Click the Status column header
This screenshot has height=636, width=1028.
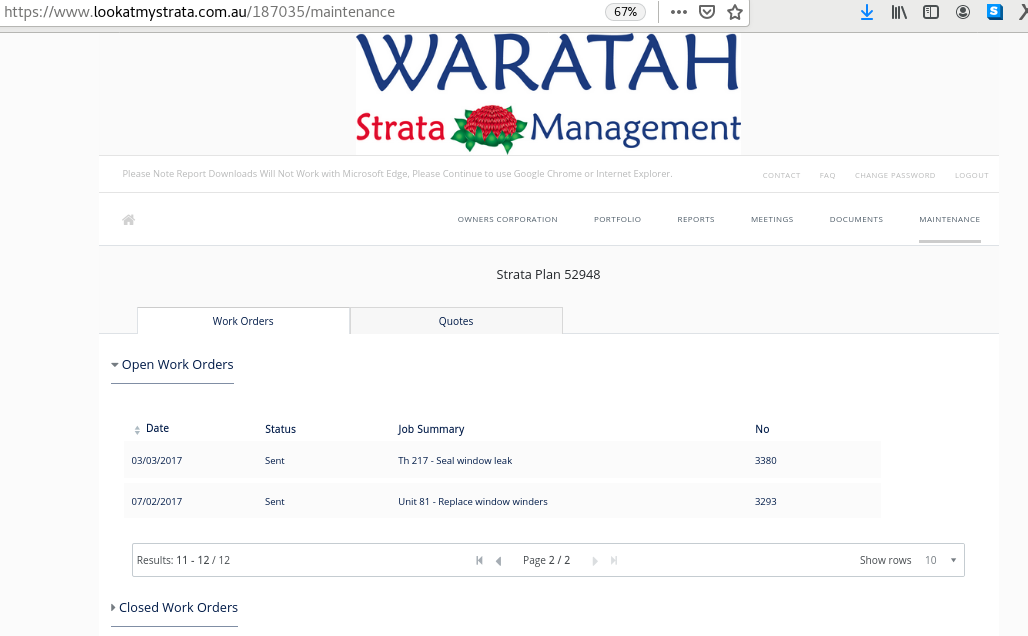(x=280, y=429)
